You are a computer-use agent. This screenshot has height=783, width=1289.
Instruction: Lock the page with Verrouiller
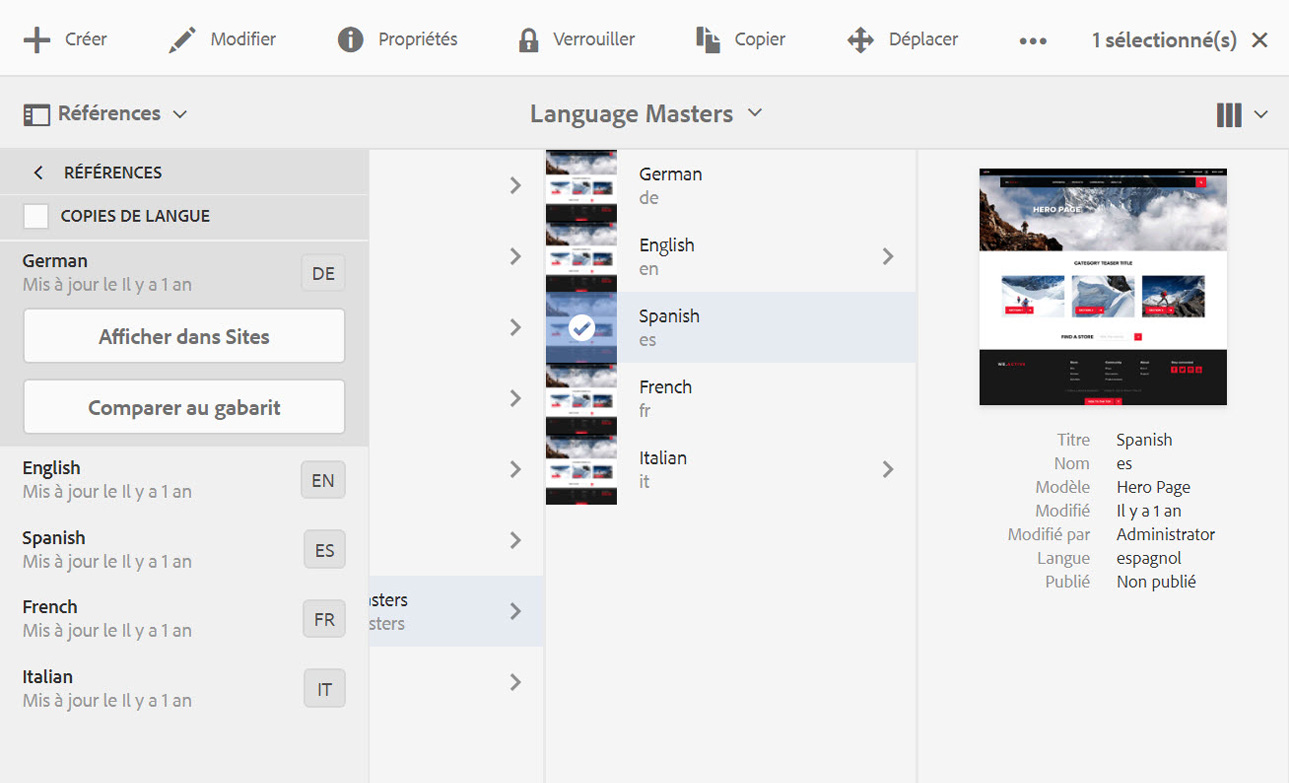pyautogui.click(x=576, y=40)
